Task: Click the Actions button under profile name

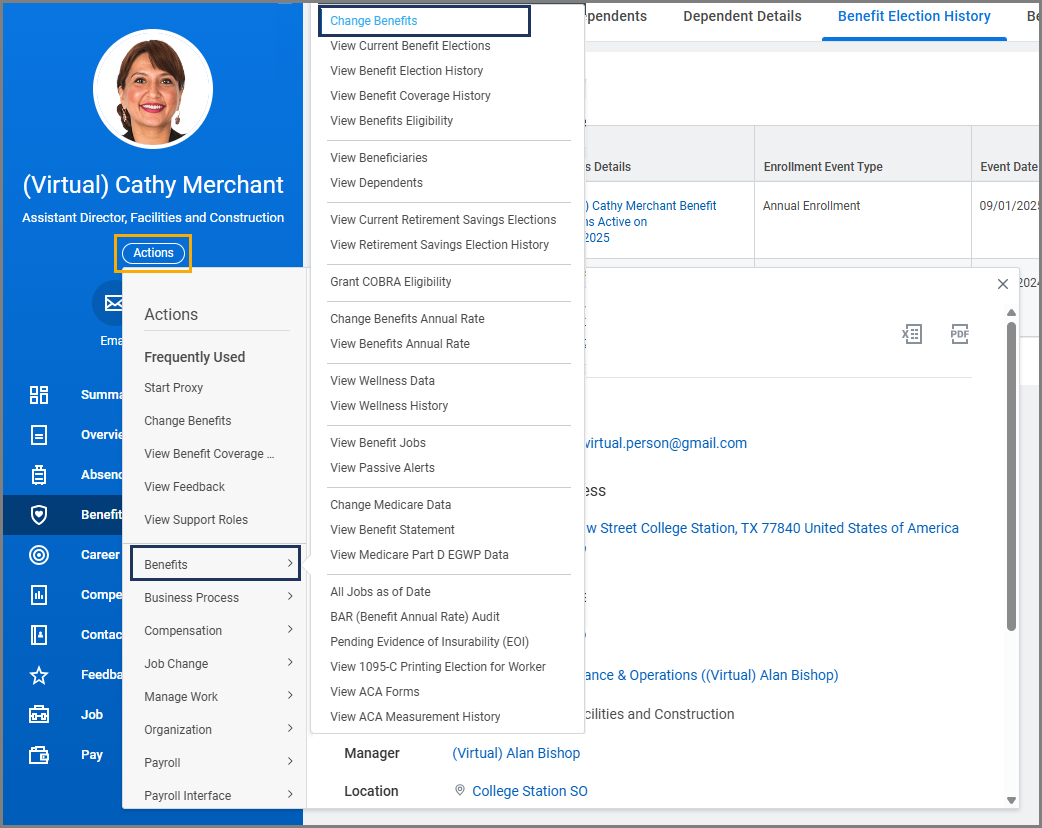Action: pos(153,253)
